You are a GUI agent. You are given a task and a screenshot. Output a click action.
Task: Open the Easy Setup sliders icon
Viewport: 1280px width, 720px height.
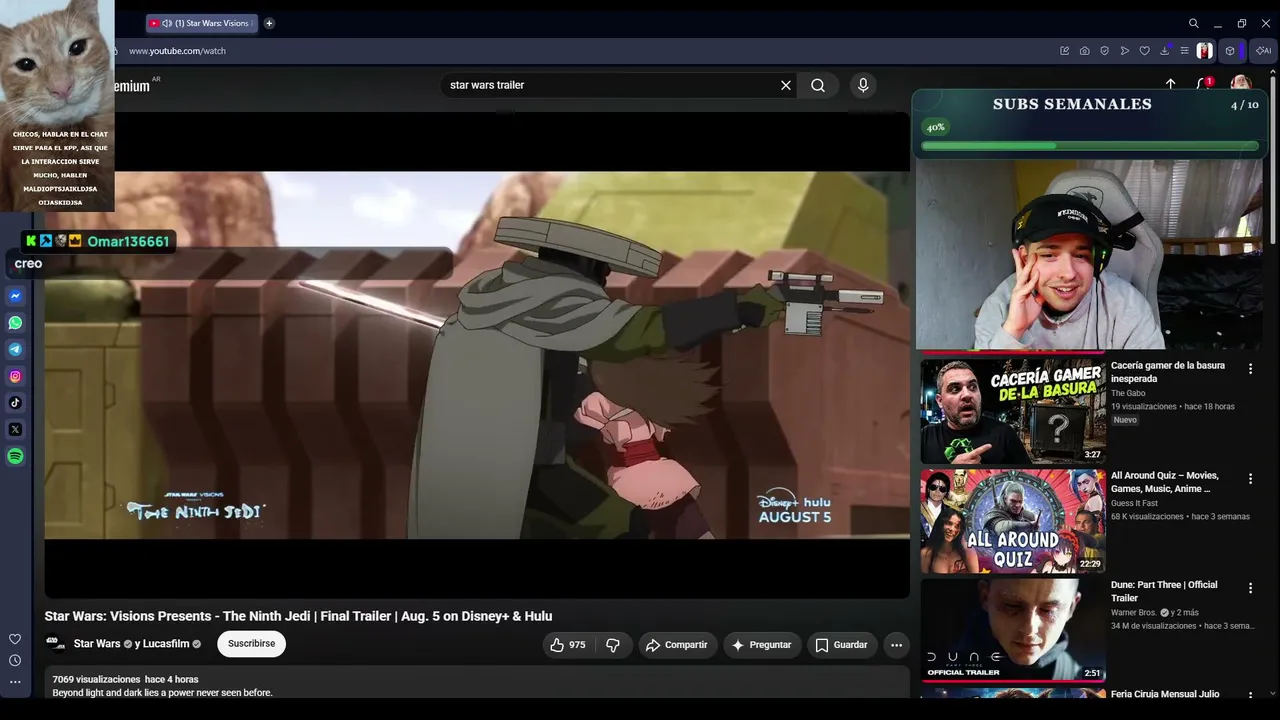(x=1185, y=51)
